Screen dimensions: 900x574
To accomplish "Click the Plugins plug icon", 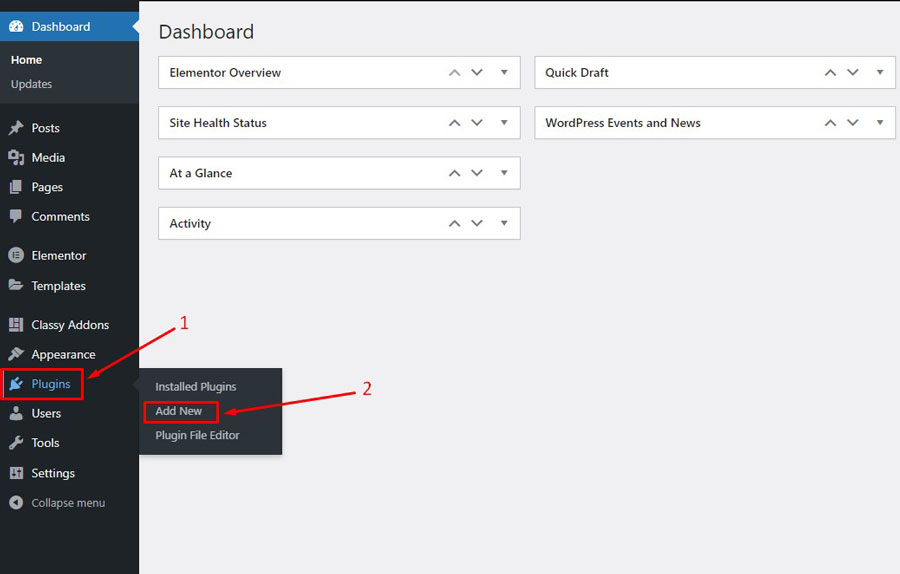I will click(16, 384).
